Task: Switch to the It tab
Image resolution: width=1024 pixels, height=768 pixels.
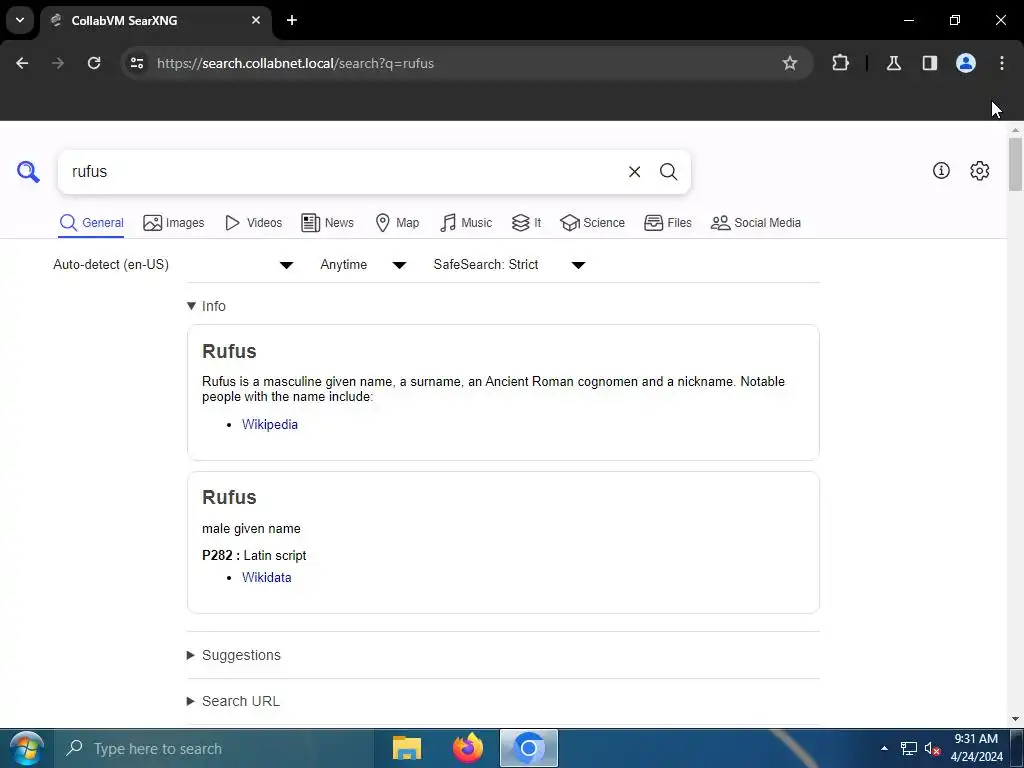Action: coord(526,223)
